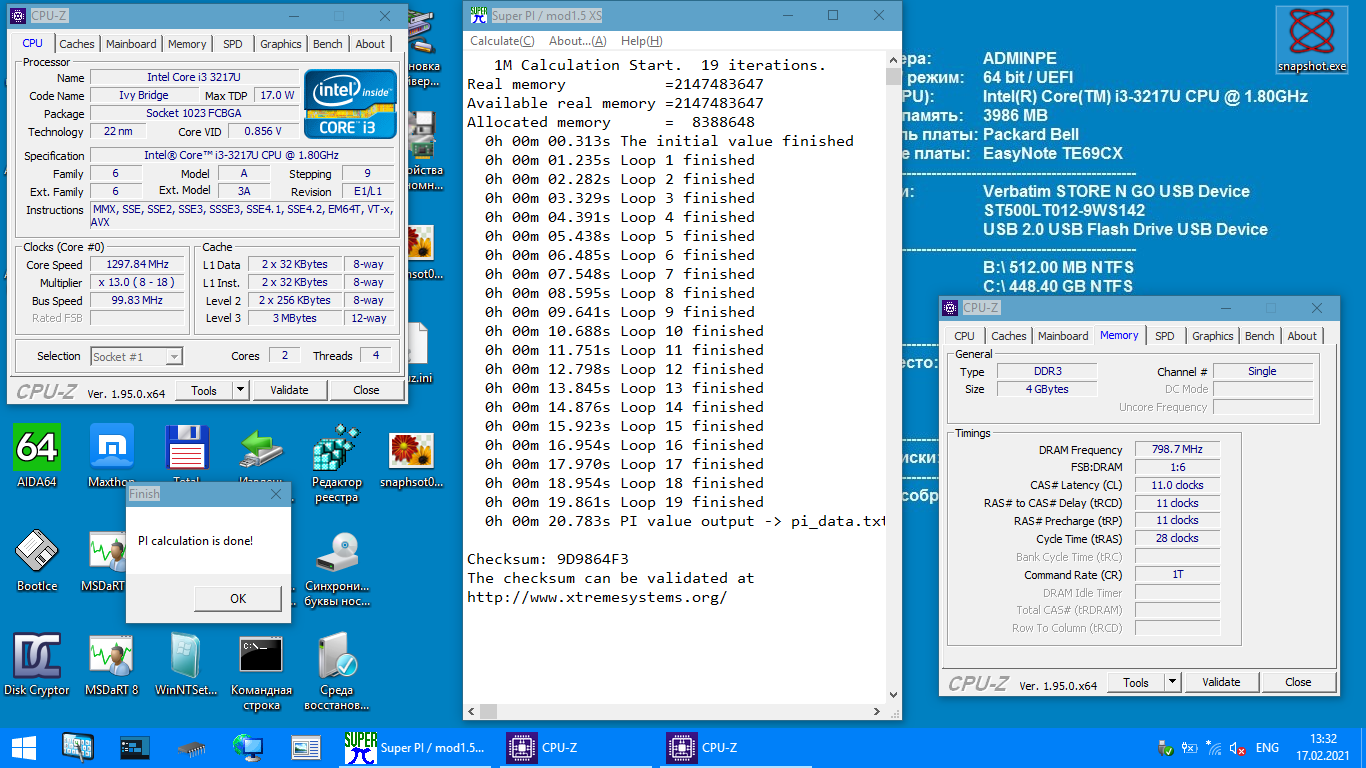Switch to SPD tab in CPU-Z Memory window

(1165, 336)
